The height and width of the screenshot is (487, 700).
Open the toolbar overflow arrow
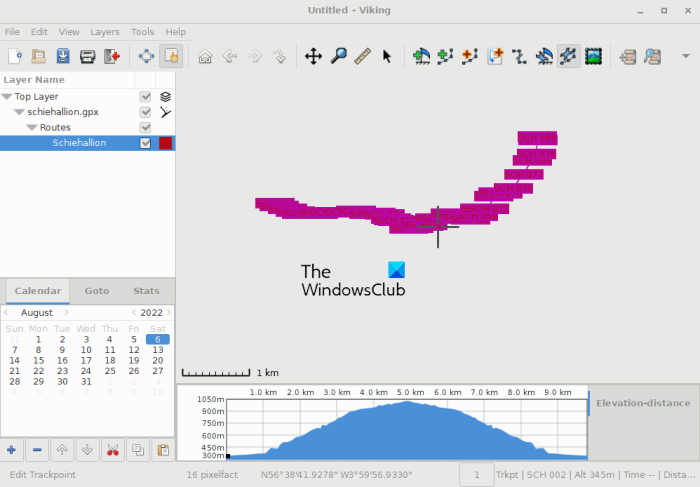point(686,56)
